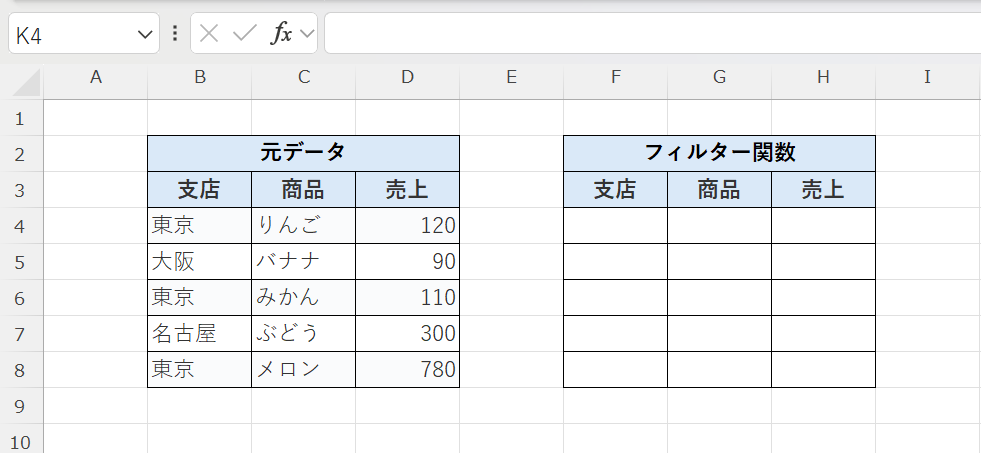Select column B header
This screenshot has height=453, width=981.
(200, 77)
